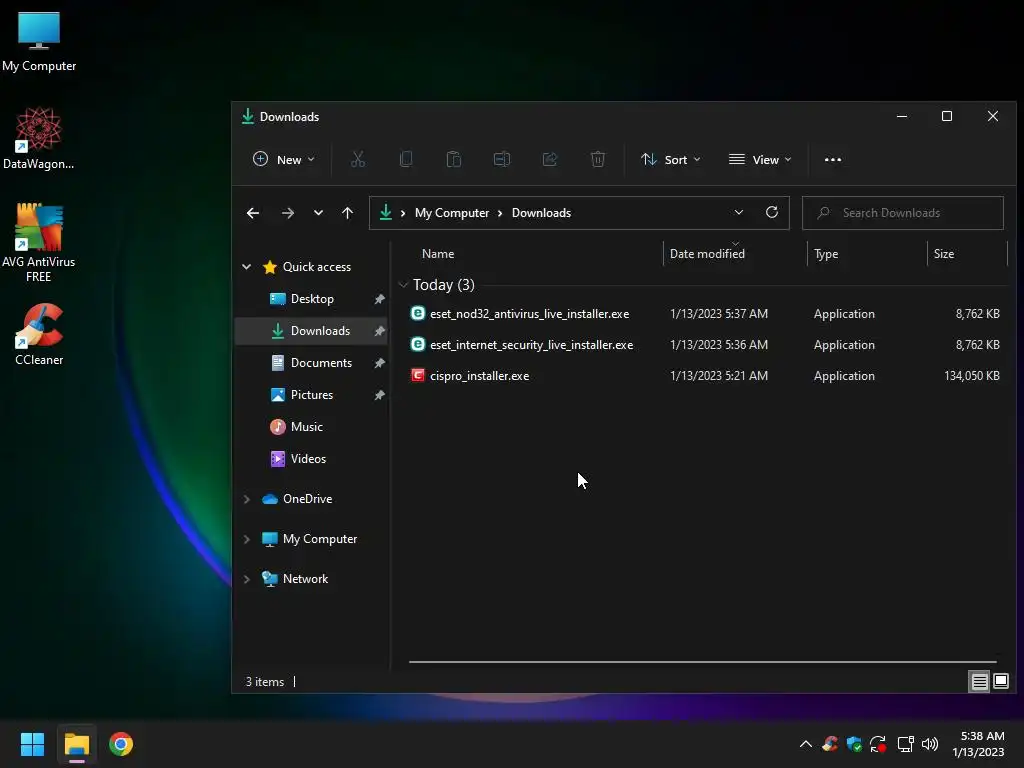Open DataWagon desktop shortcut
Viewport: 1024px width, 768px height.
[39, 138]
